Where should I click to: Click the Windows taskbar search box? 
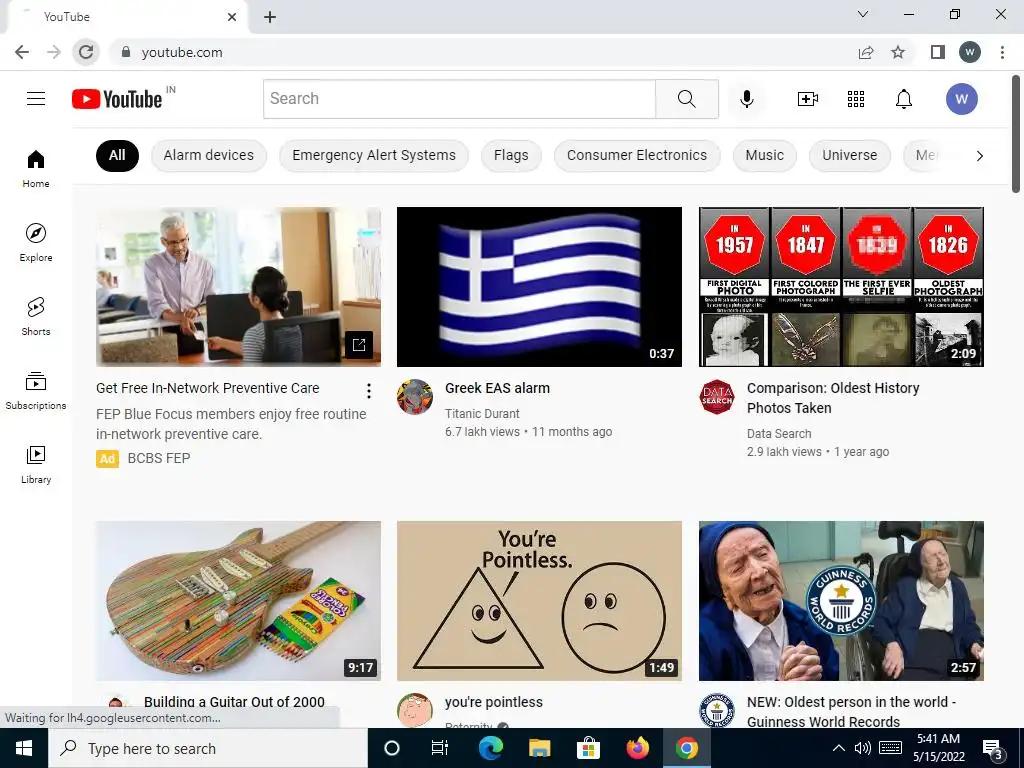(208, 748)
